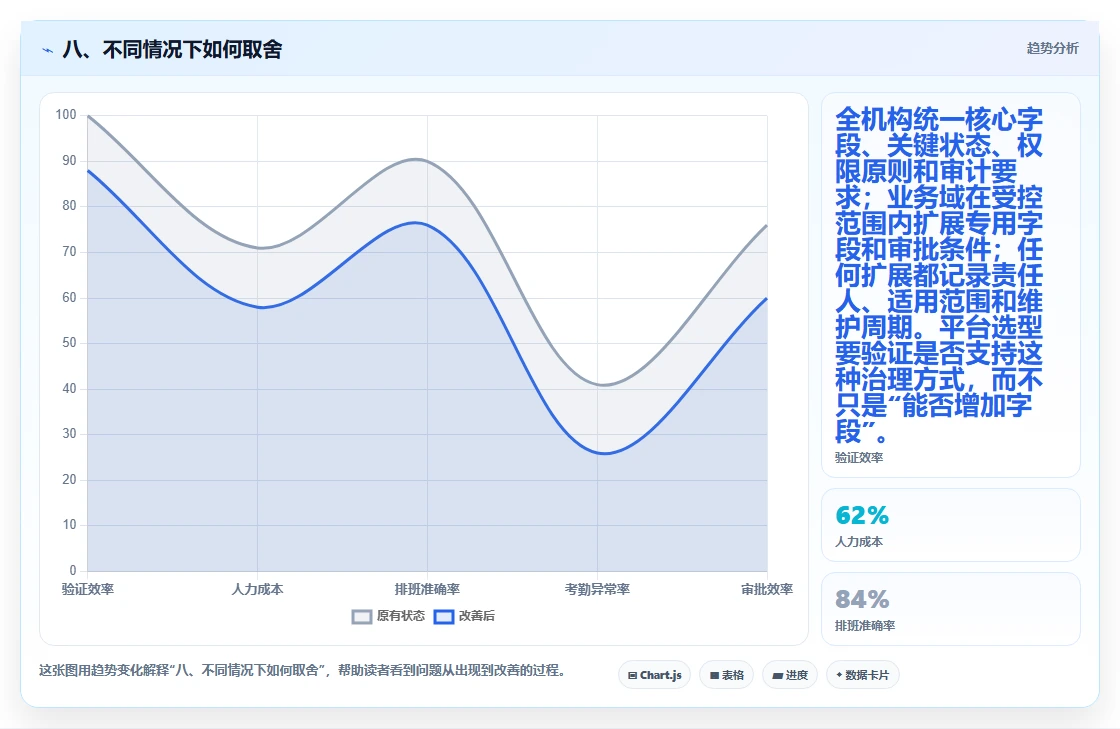Toggle the 原有状态 legend item
Viewport: 1120px width, 729px height.
coord(388,616)
